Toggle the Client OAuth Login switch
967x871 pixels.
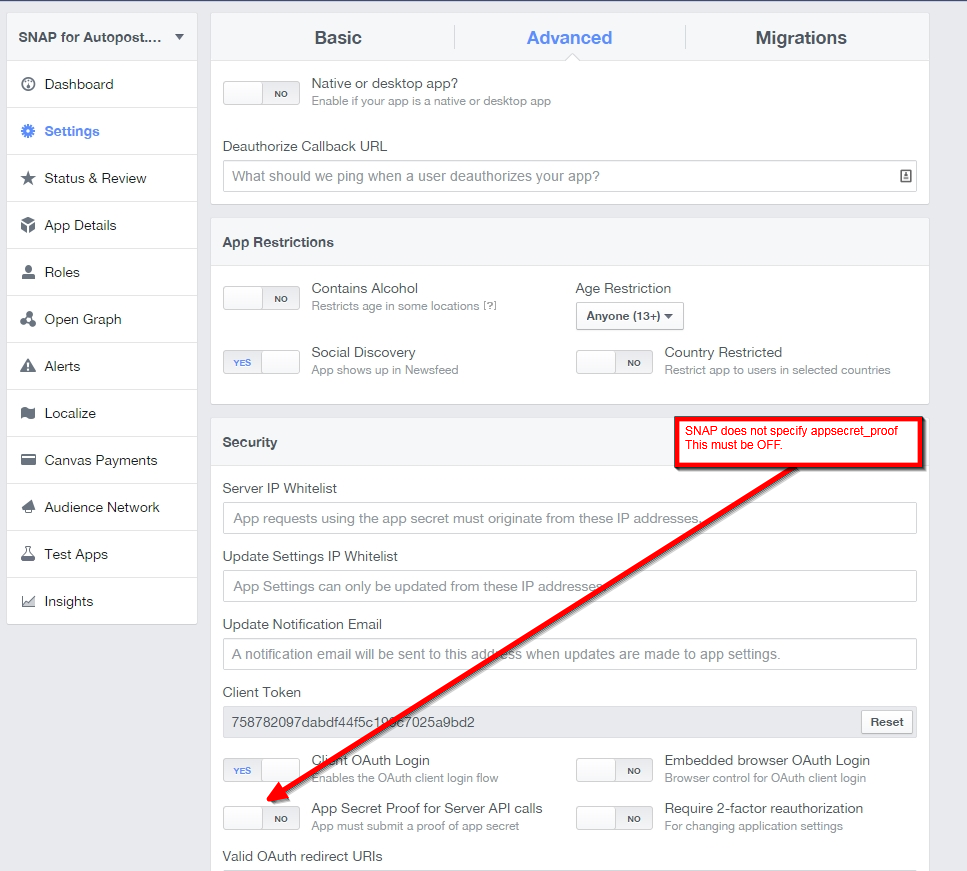261,770
